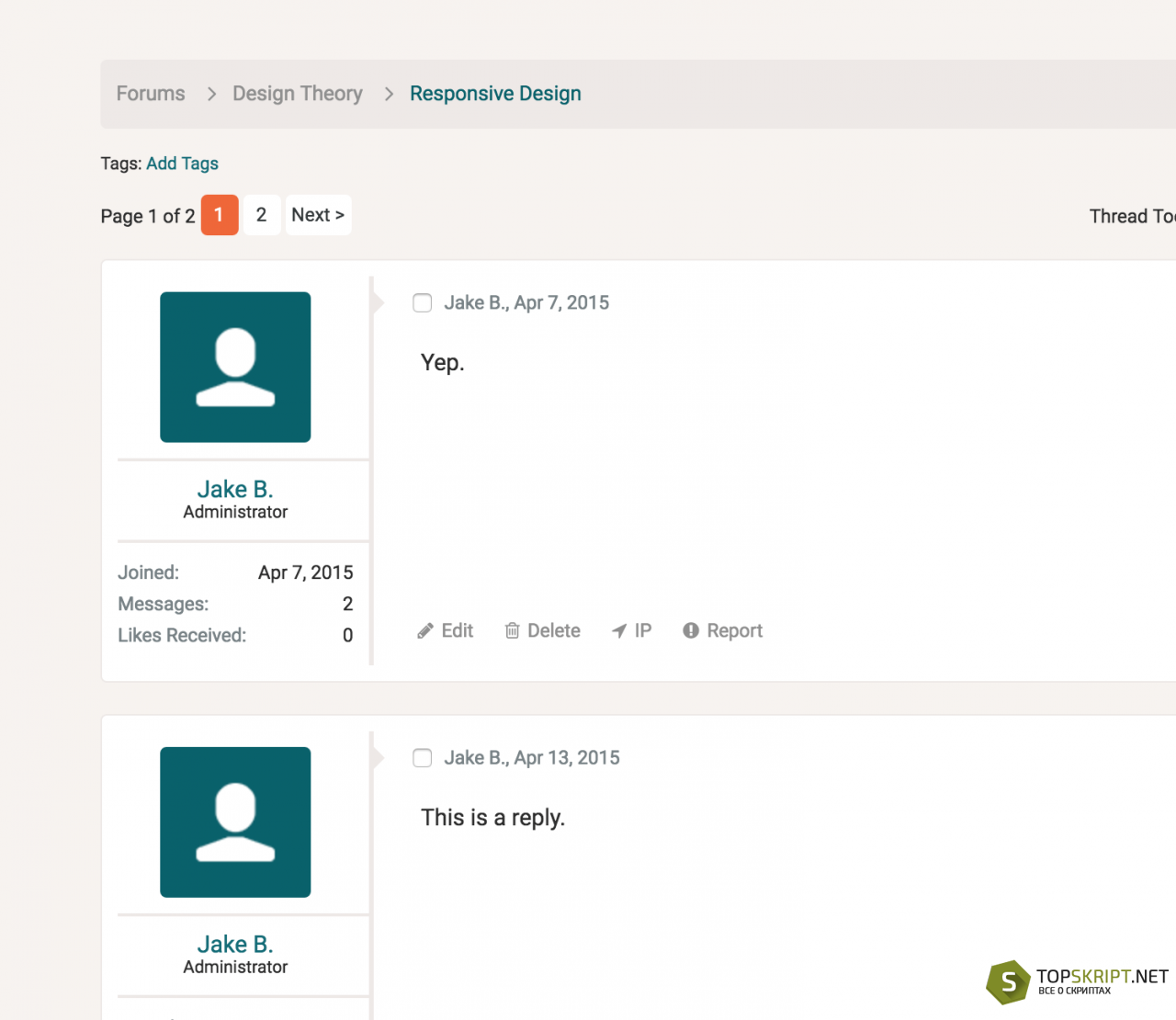Open Jake B. avatar on the reply post
Image resolution: width=1176 pixels, height=1020 pixels.
pos(235,822)
